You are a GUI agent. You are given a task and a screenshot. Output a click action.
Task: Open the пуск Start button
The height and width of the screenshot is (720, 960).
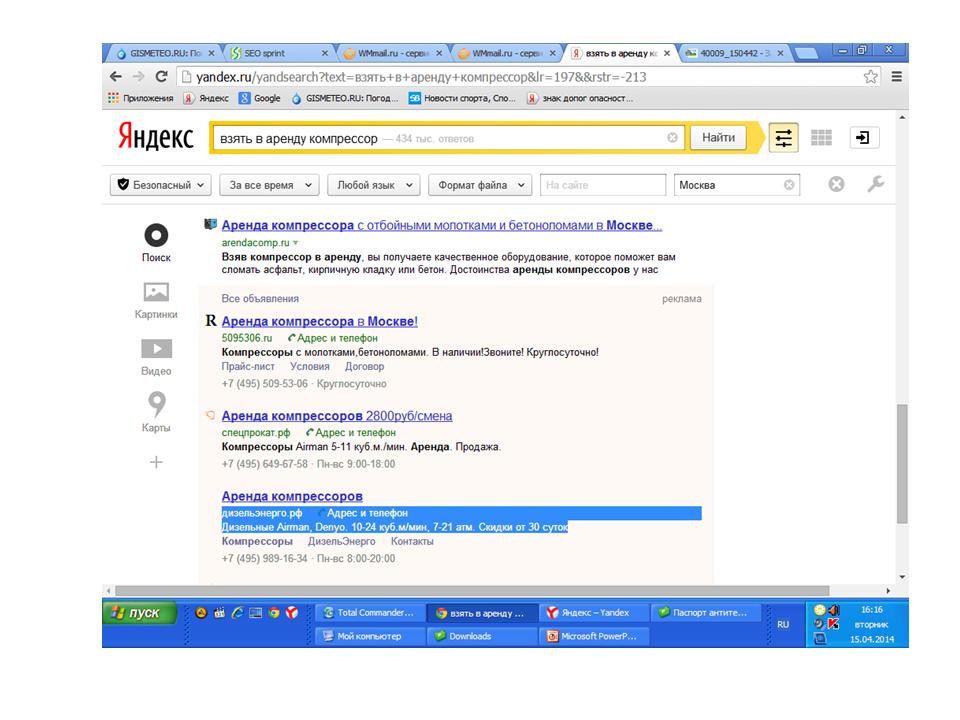click(x=141, y=612)
